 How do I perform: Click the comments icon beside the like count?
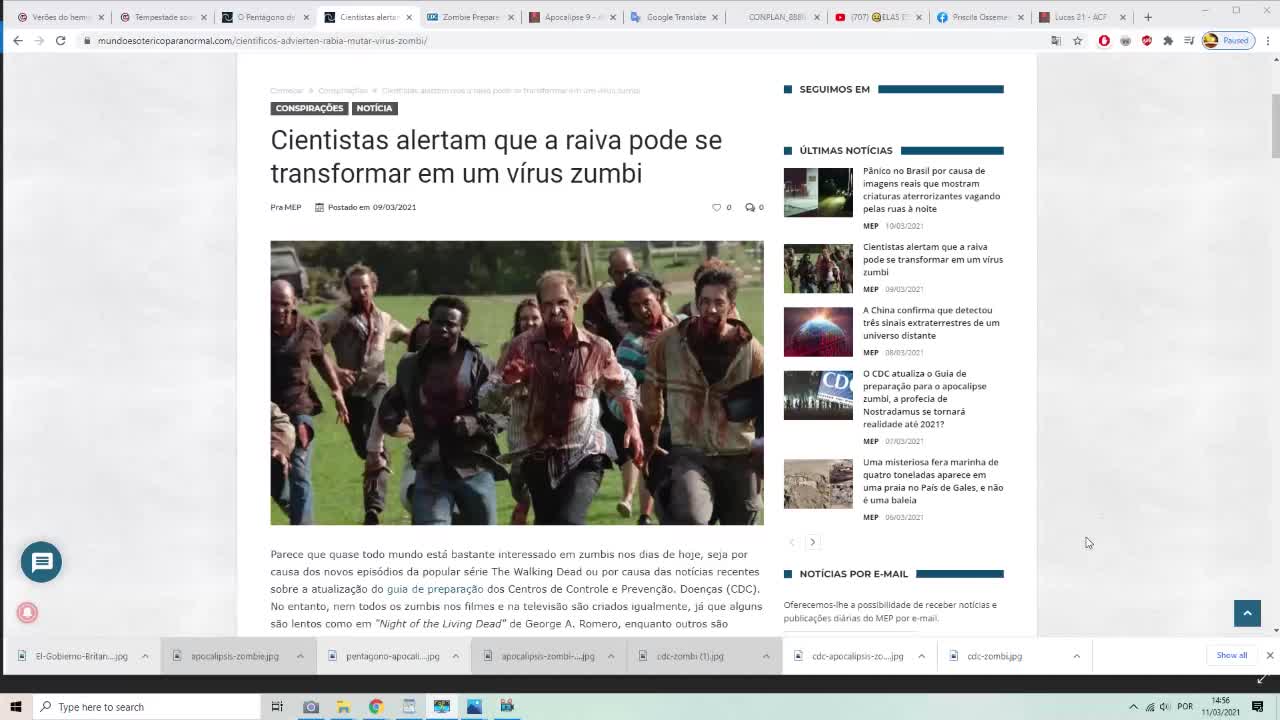[x=749, y=207]
